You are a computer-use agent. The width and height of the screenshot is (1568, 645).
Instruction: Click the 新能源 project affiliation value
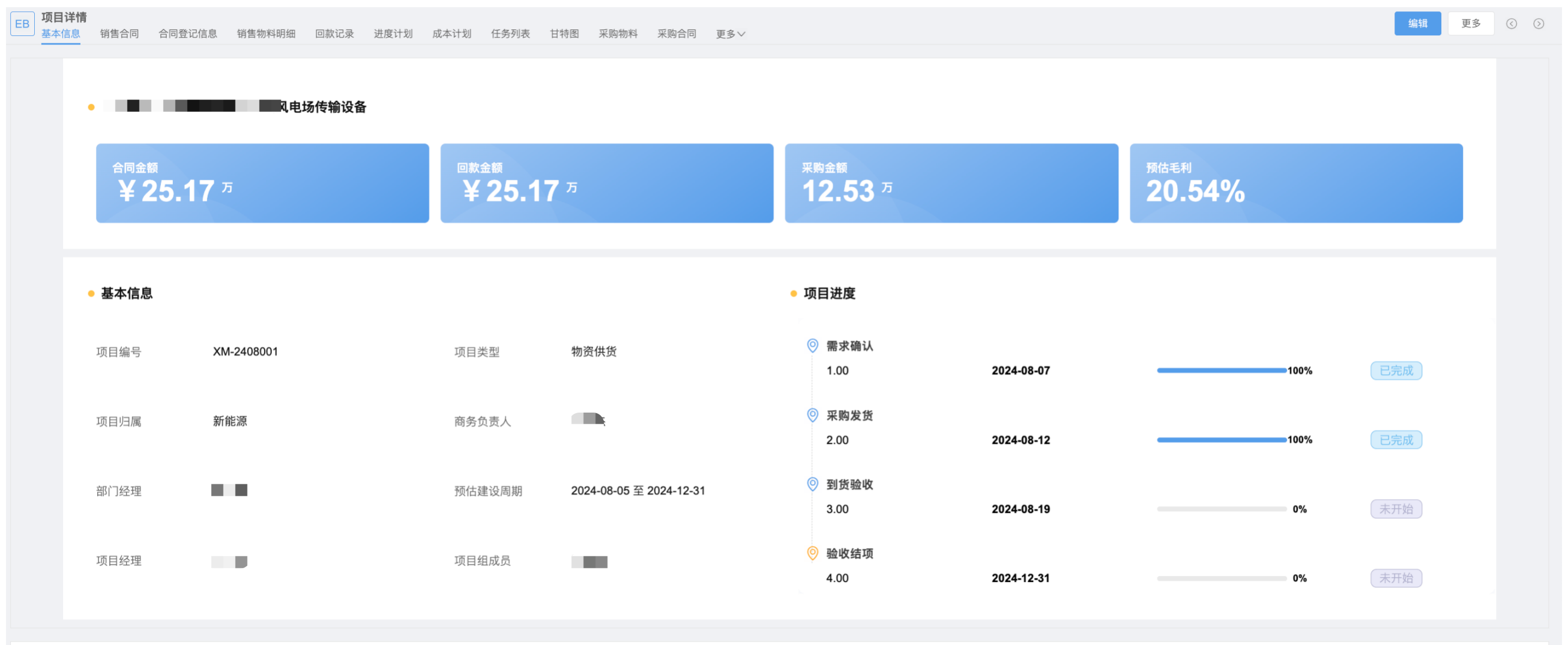[x=230, y=422]
